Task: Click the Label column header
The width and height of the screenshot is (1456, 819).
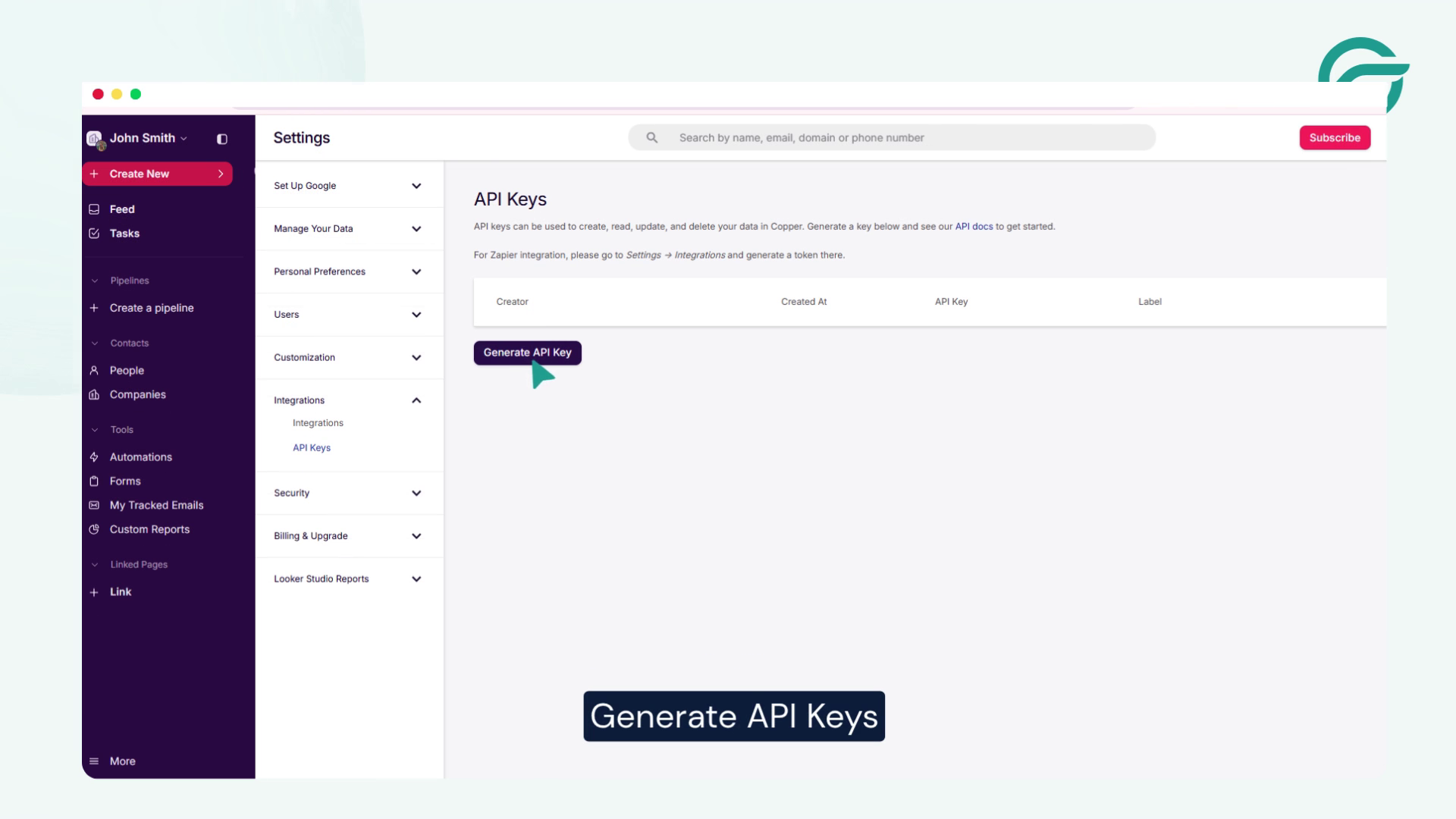Action: (1150, 302)
